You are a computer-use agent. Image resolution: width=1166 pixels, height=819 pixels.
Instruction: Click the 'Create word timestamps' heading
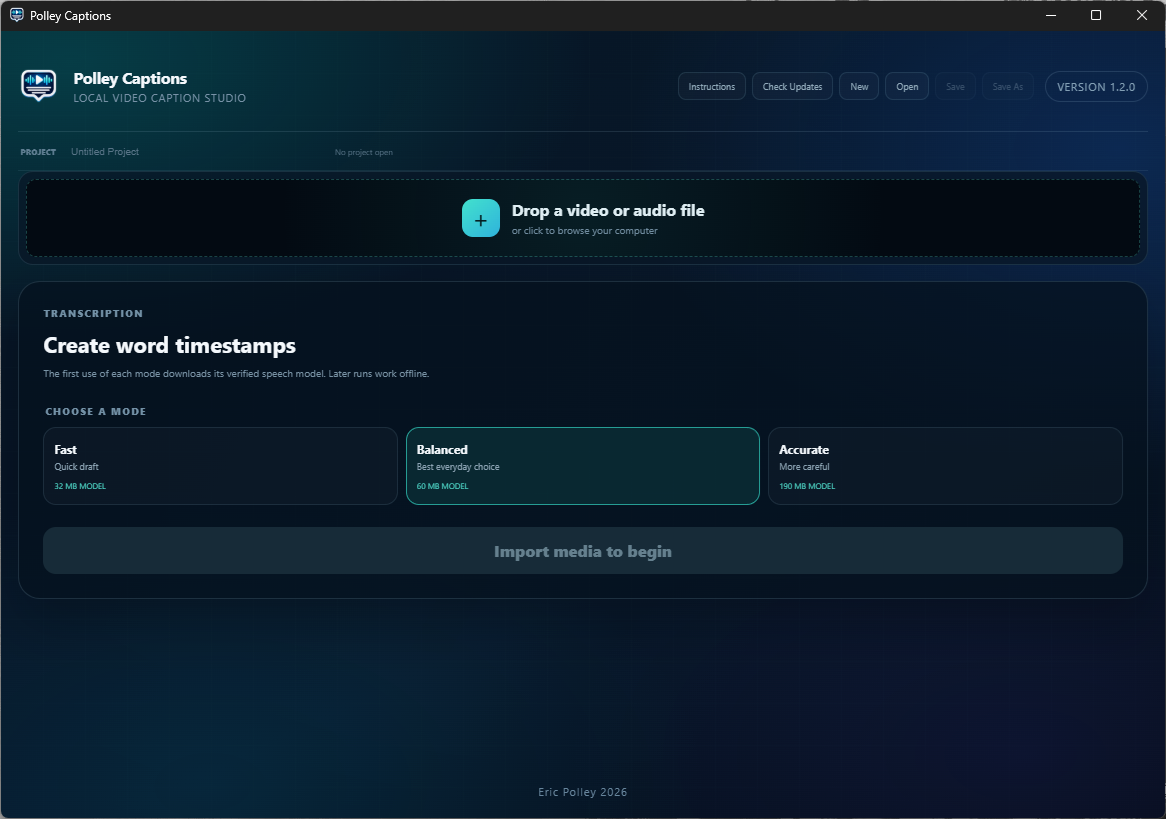[x=170, y=345]
